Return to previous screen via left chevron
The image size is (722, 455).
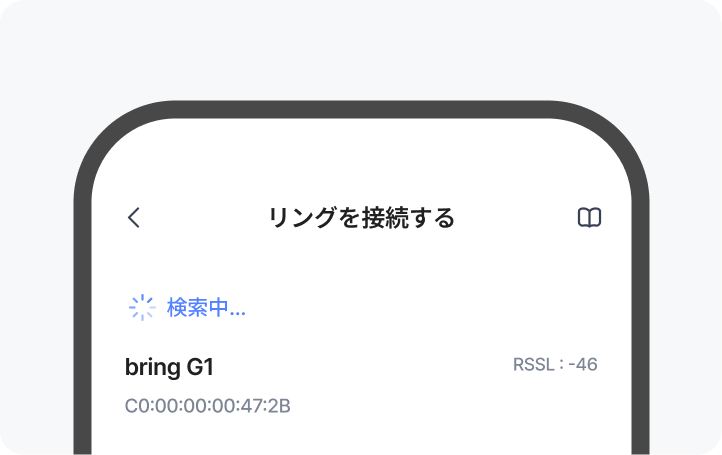click(x=134, y=218)
